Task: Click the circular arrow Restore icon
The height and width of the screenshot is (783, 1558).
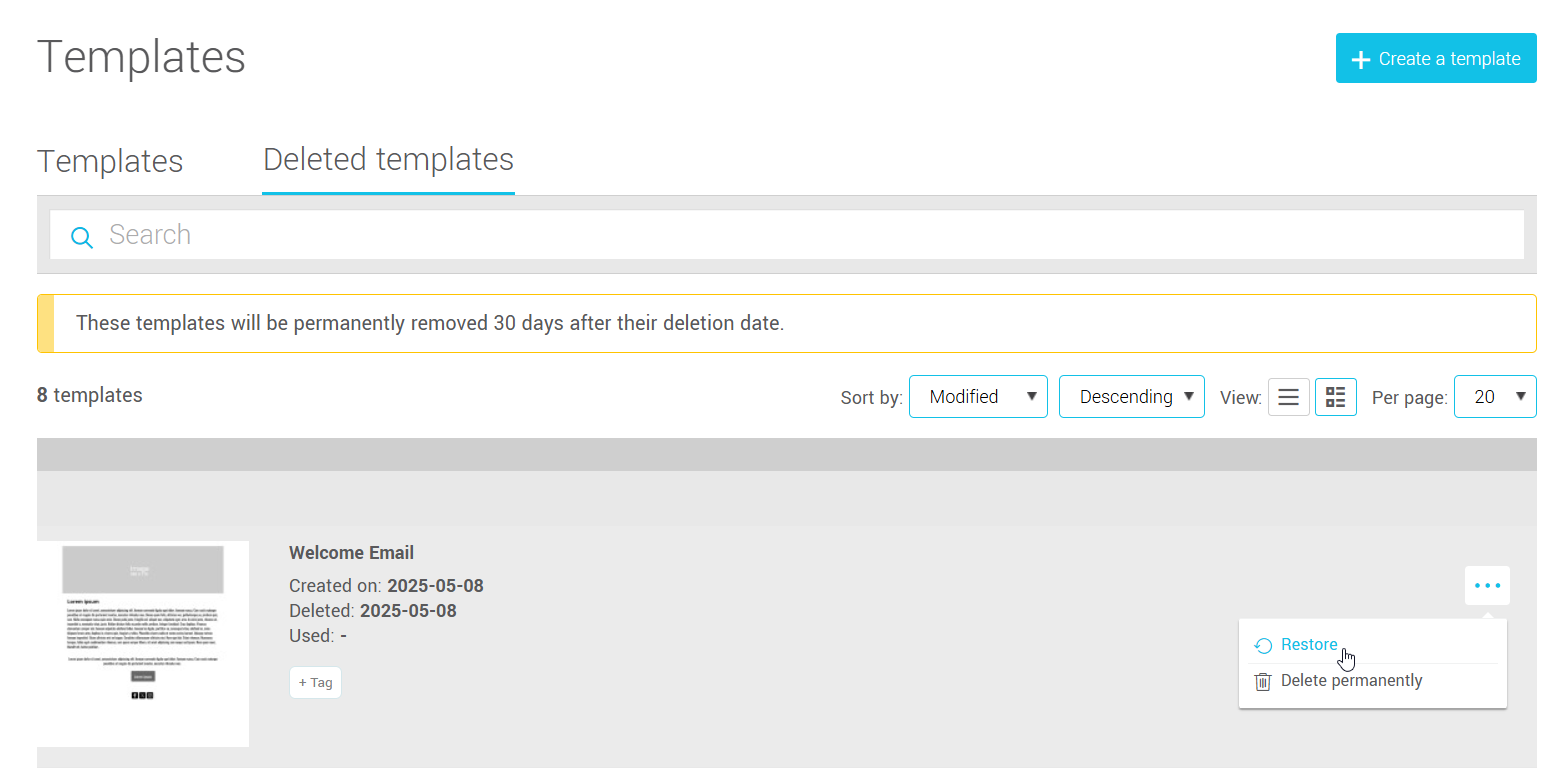Action: tap(1263, 646)
